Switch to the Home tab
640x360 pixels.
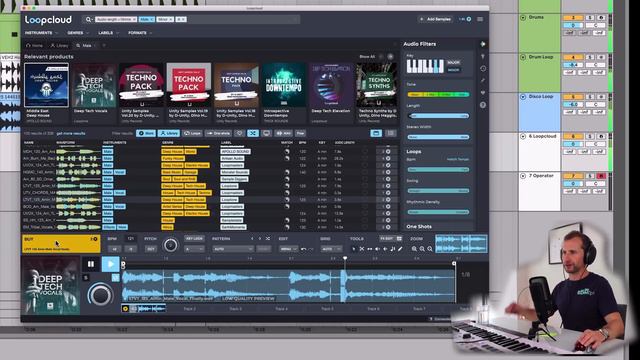click(35, 45)
